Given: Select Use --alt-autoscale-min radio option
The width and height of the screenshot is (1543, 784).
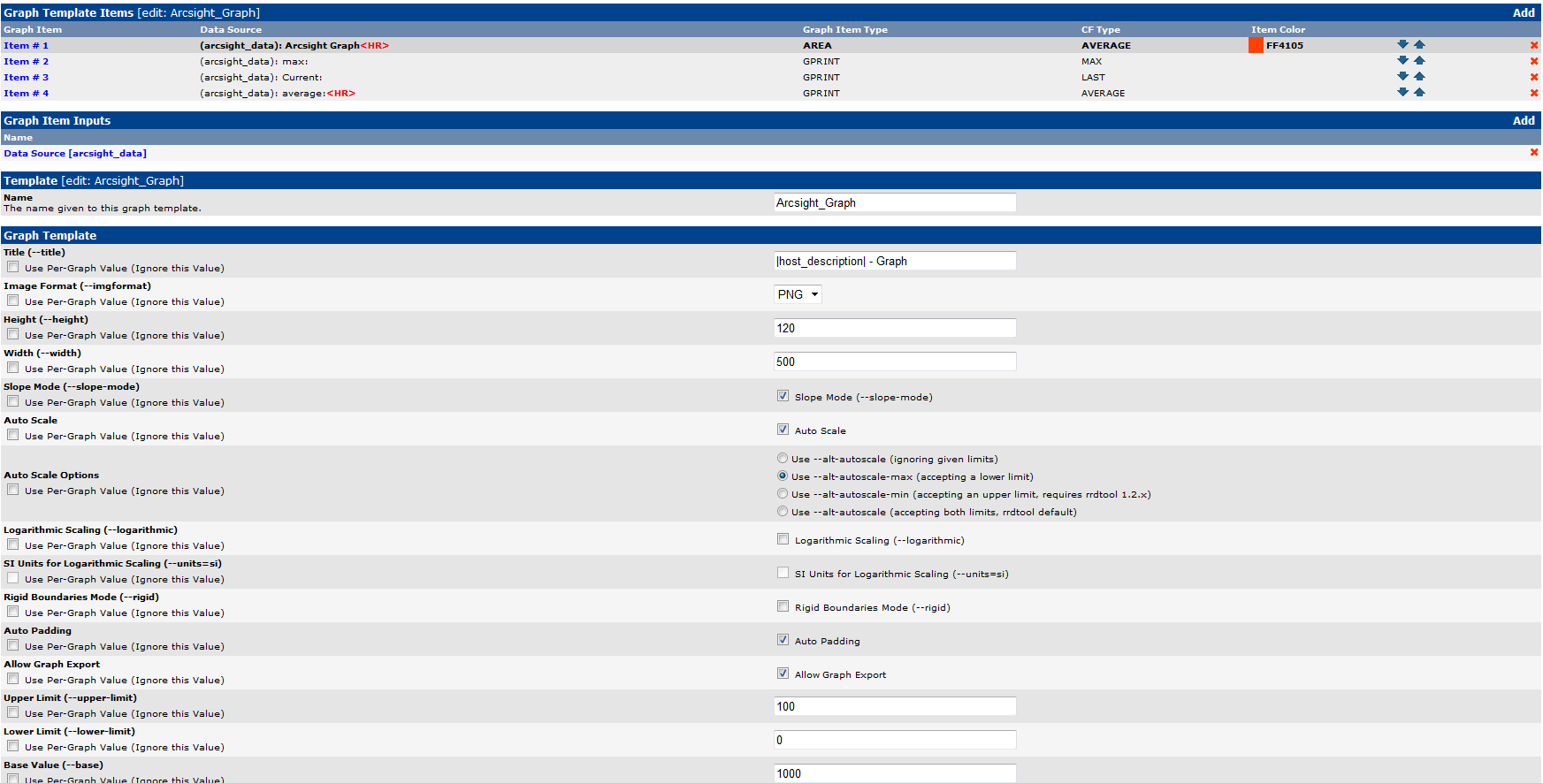Looking at the screenshot, I should (783, 493).
